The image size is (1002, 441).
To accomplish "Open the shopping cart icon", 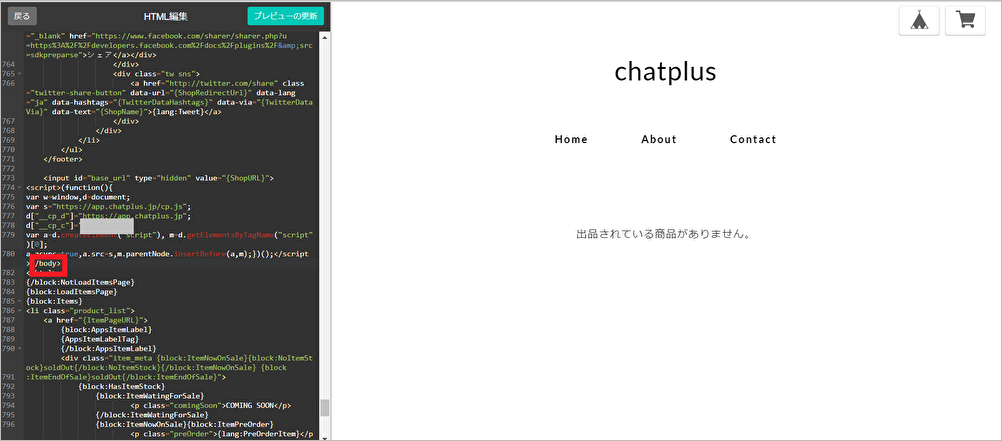I will point(965,21).
